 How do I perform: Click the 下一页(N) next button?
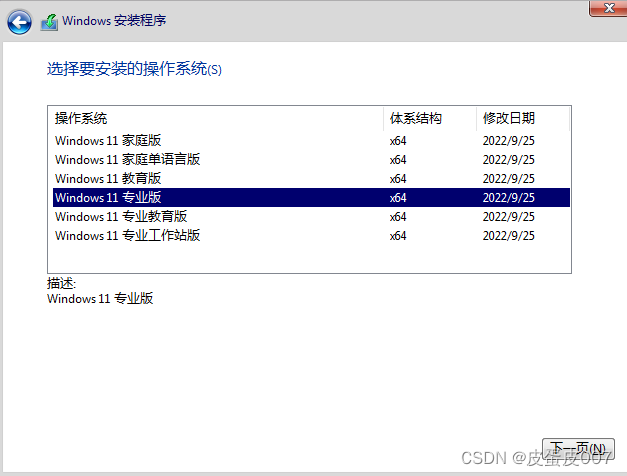[578, 449]
